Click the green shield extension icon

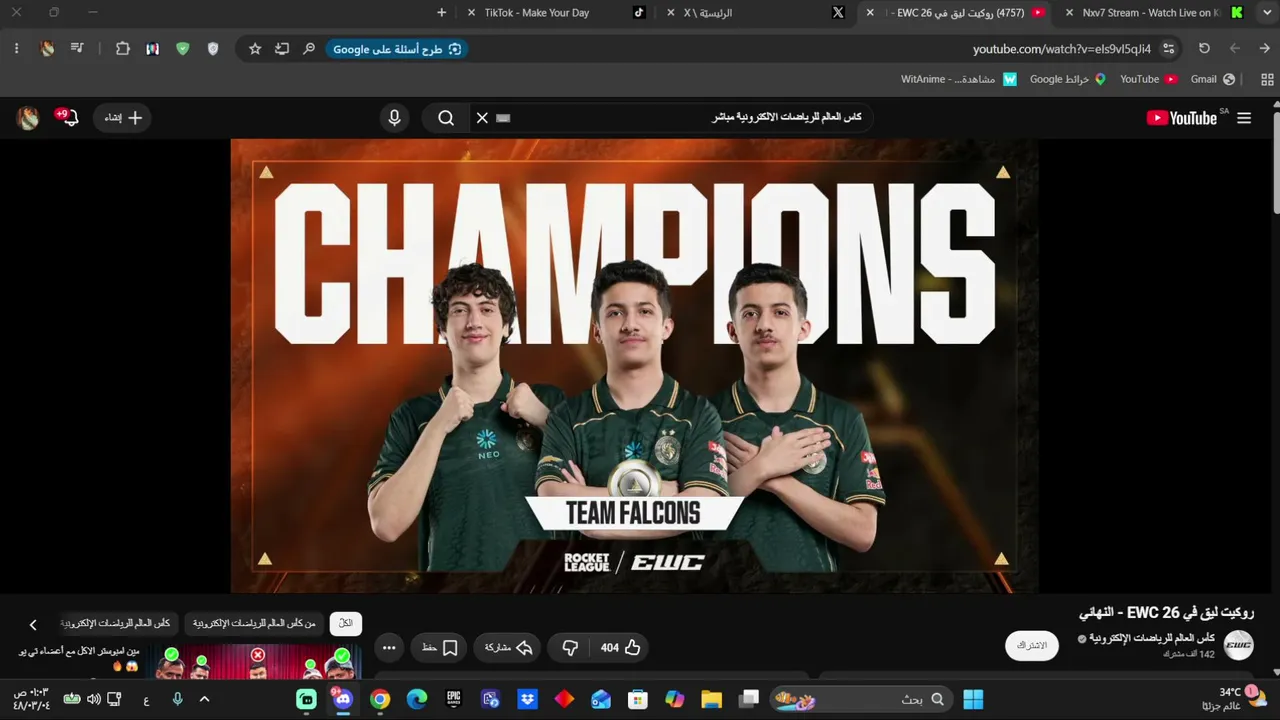point(182,49)
